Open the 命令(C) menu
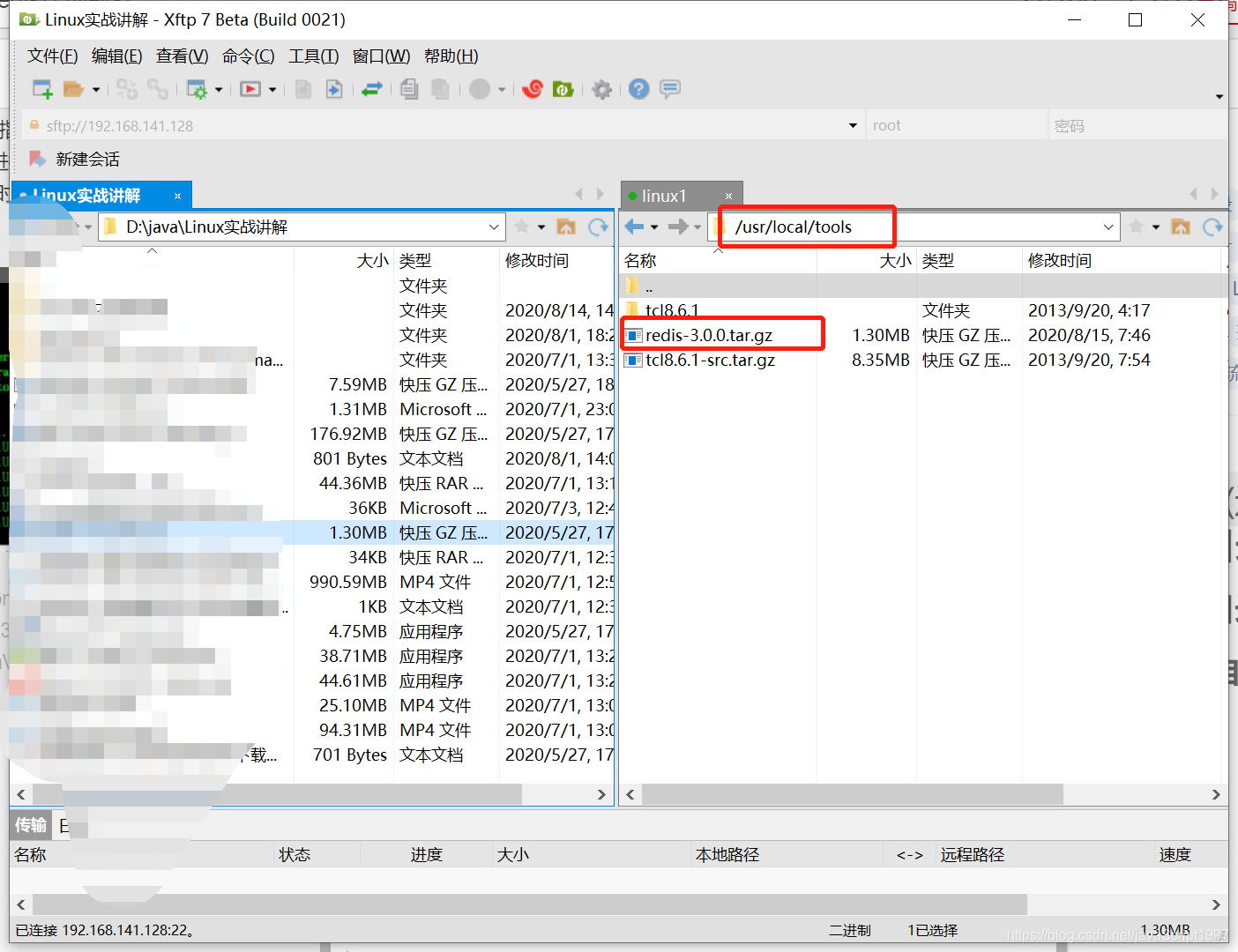Image resolution: width=1238 pixels, height=952 pixels. point(249,56)
